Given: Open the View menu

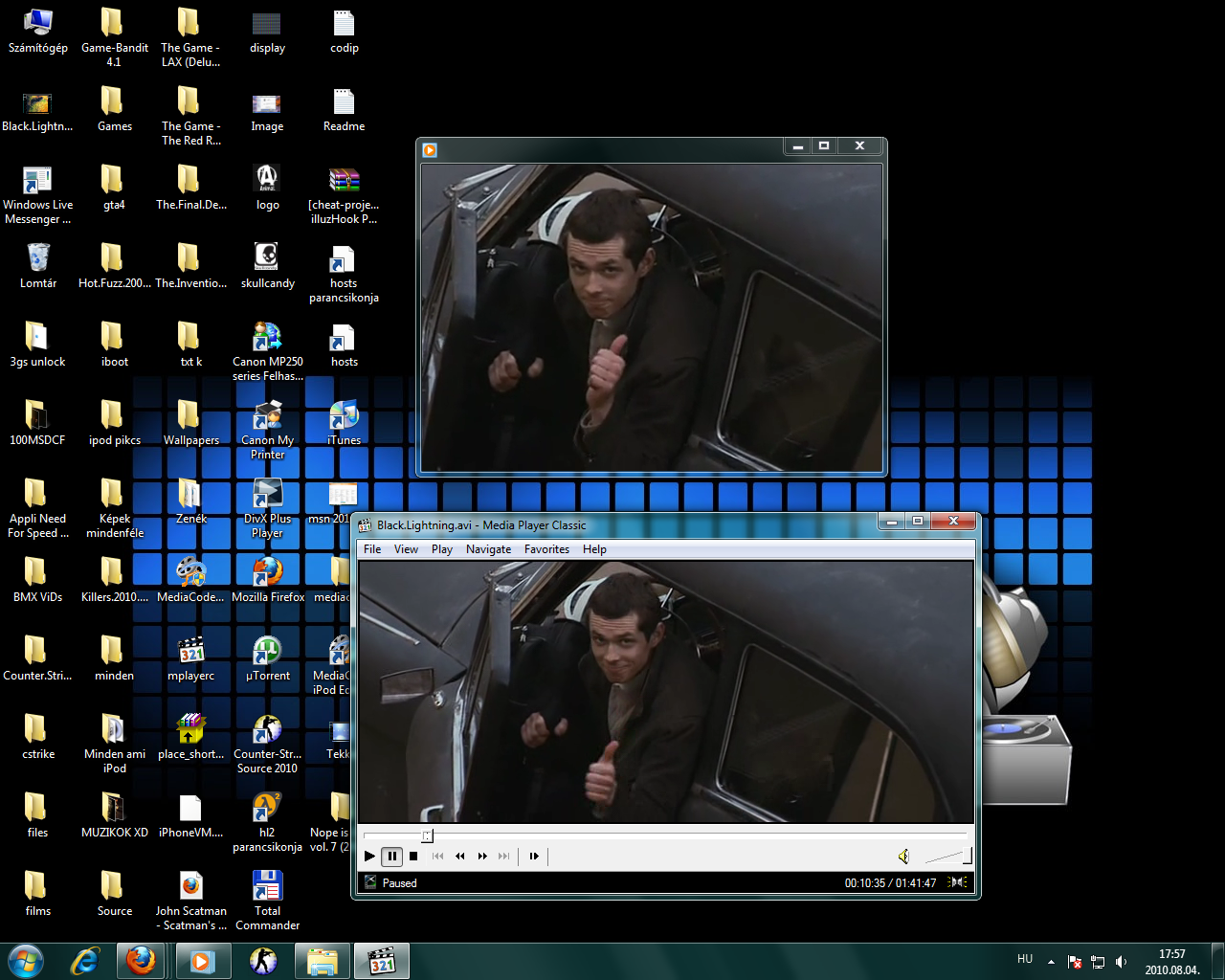Looking at the screenshot, I should (x=406, y=549).
